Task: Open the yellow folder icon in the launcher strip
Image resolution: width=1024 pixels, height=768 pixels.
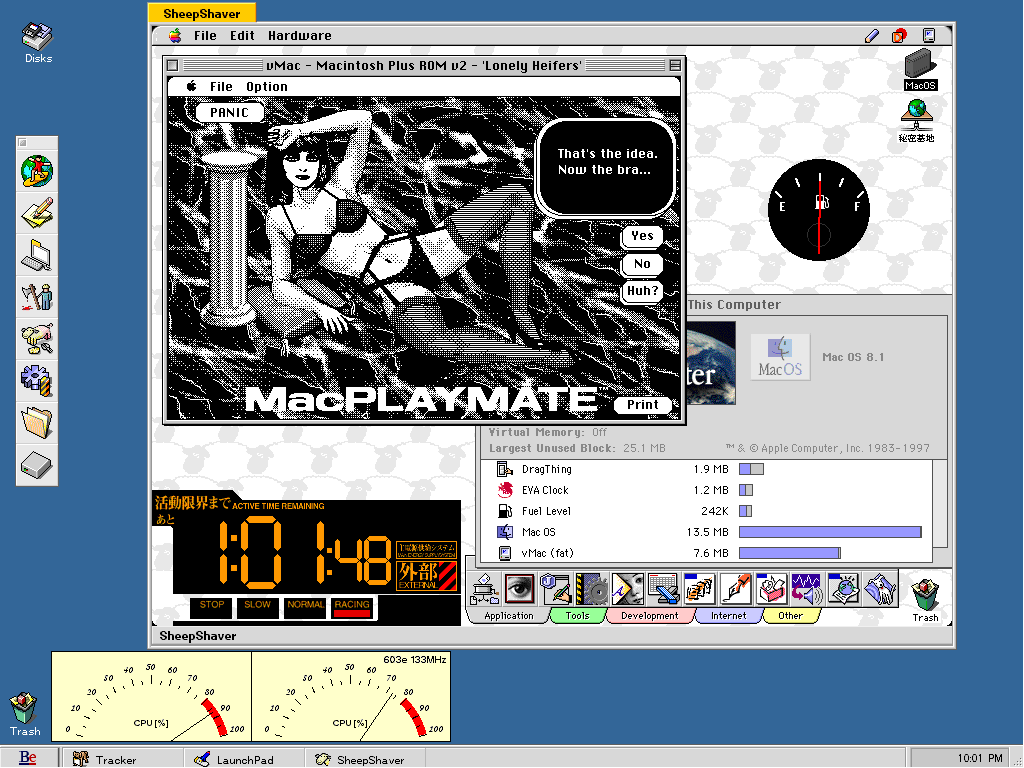Action: (x=37, y=422)
